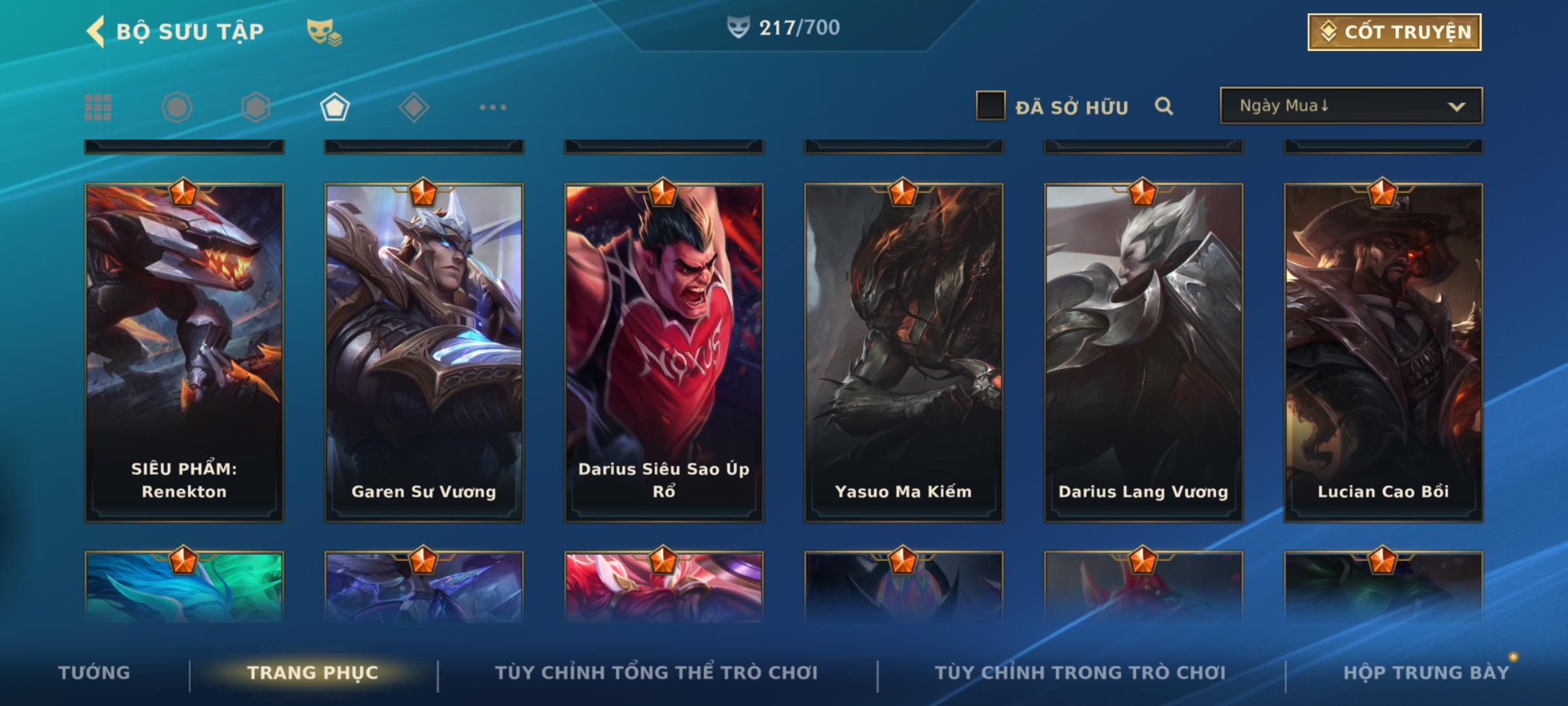The image size is (1568, 706).
Task: Choose the diamond rarity filter icon
Action: 414,107
